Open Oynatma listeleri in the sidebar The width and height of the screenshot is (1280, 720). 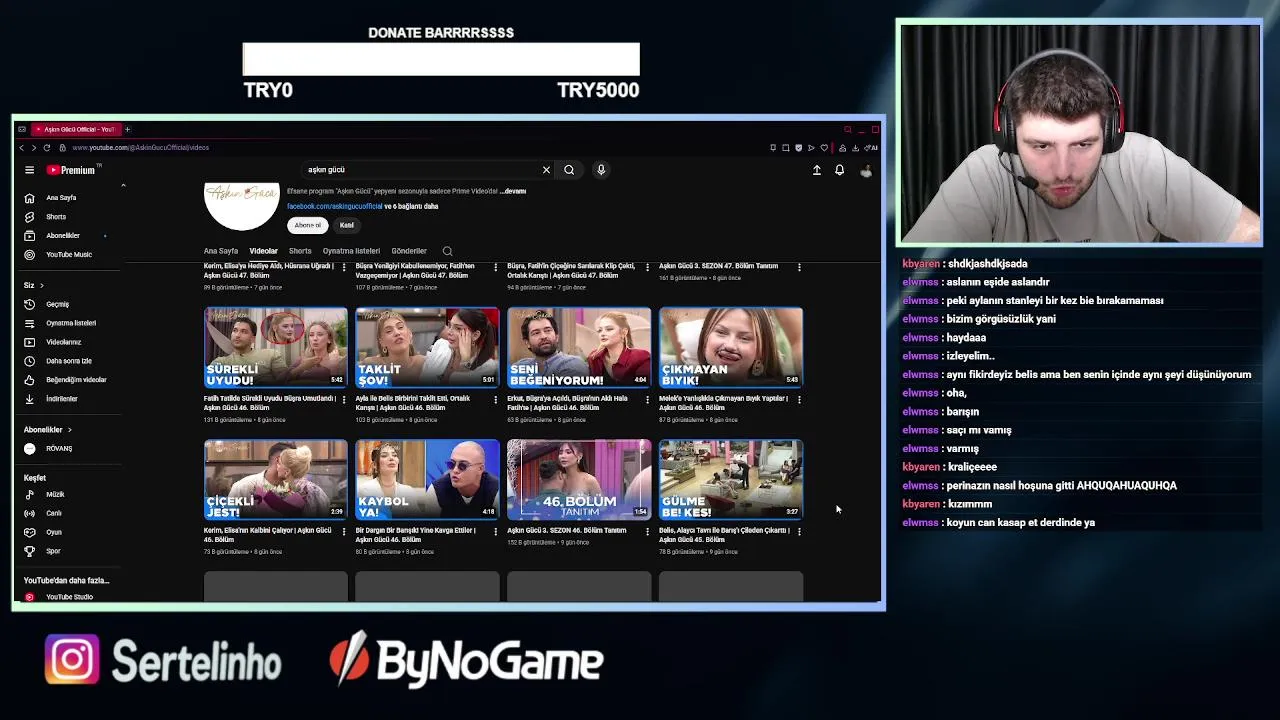tap(71, 323)
